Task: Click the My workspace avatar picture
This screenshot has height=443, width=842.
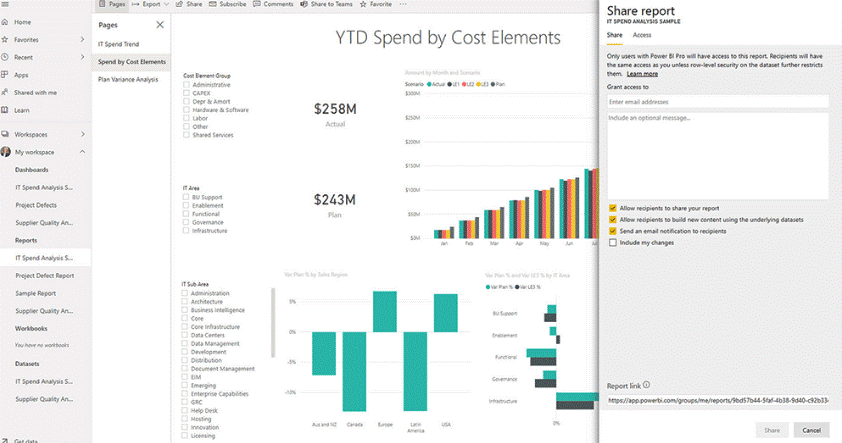Action: tap(6, 152)
